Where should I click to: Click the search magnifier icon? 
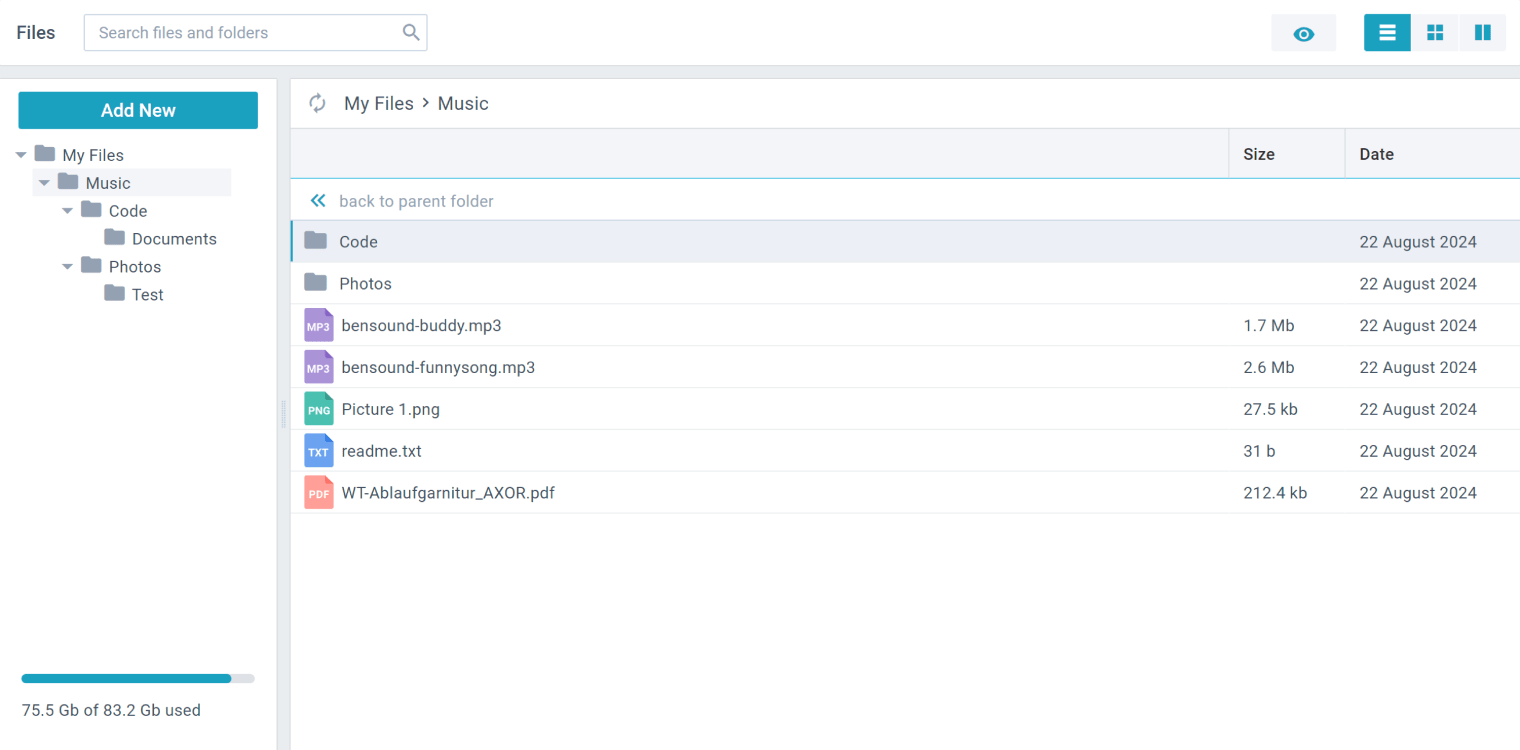coord(411,32)
